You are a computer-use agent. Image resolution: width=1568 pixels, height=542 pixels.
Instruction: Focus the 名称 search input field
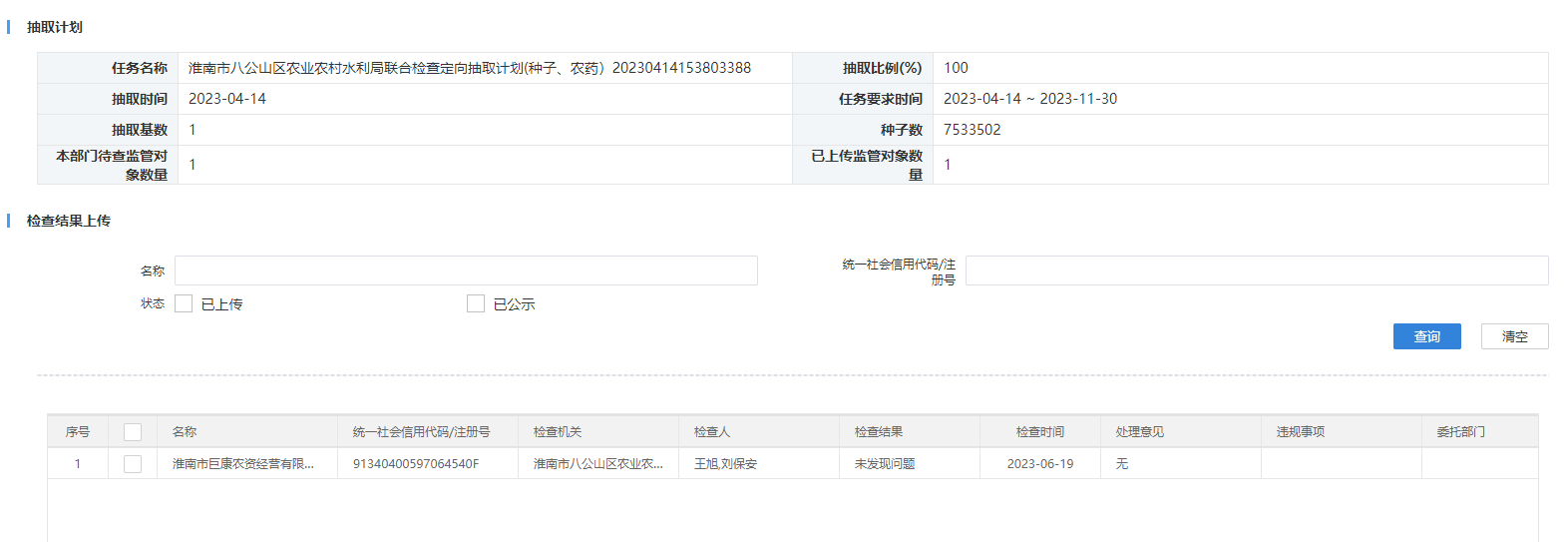pos(466,271)
